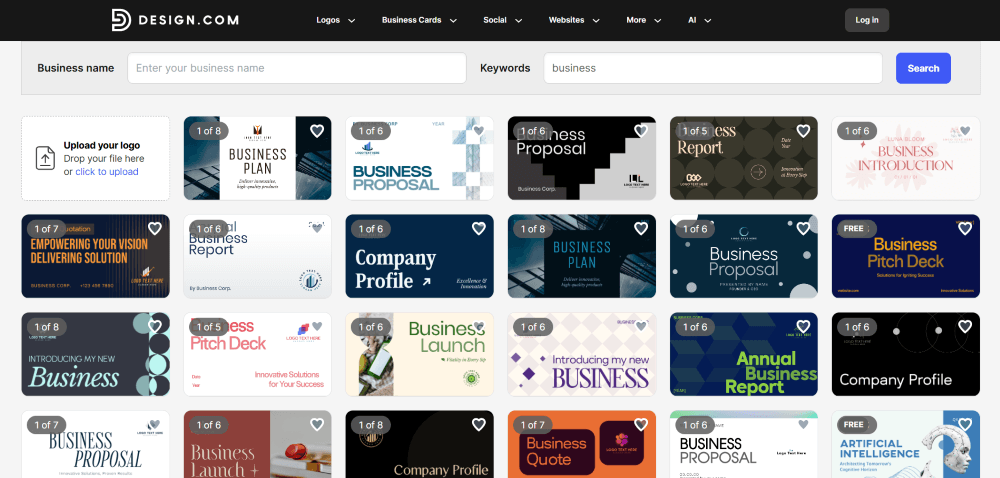1000x478 pixels.
Task: Click heart on Empowering Your Vision template
Action: click(x=155, y=229)
